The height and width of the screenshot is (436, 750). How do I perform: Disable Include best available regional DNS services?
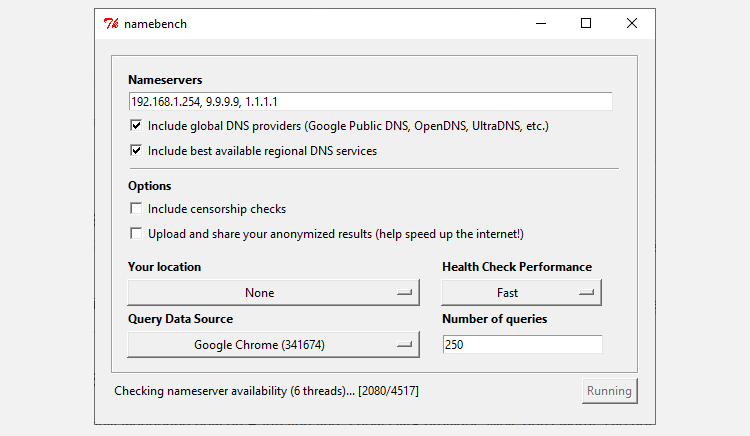coord(135,151)
